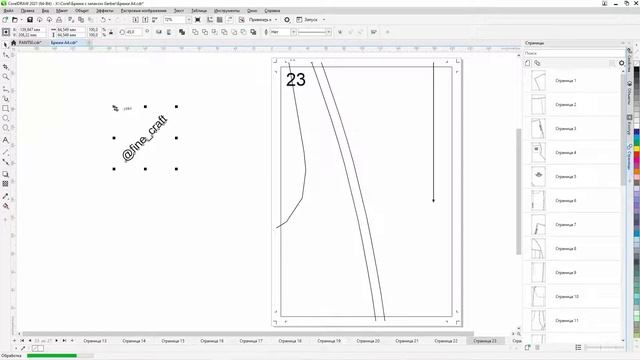This screenshot has width=640, height=360.
Task: Open the Options gear icon in toolbar
Action: [287, 20]
